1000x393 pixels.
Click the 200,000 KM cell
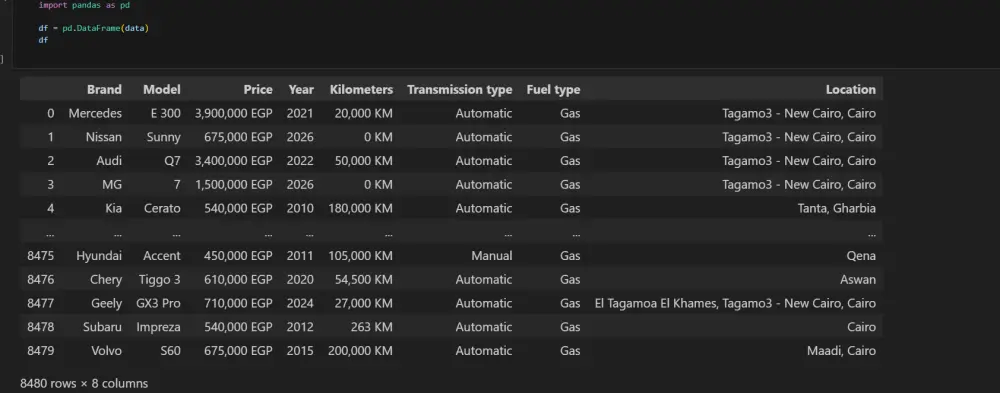point(360,351)
